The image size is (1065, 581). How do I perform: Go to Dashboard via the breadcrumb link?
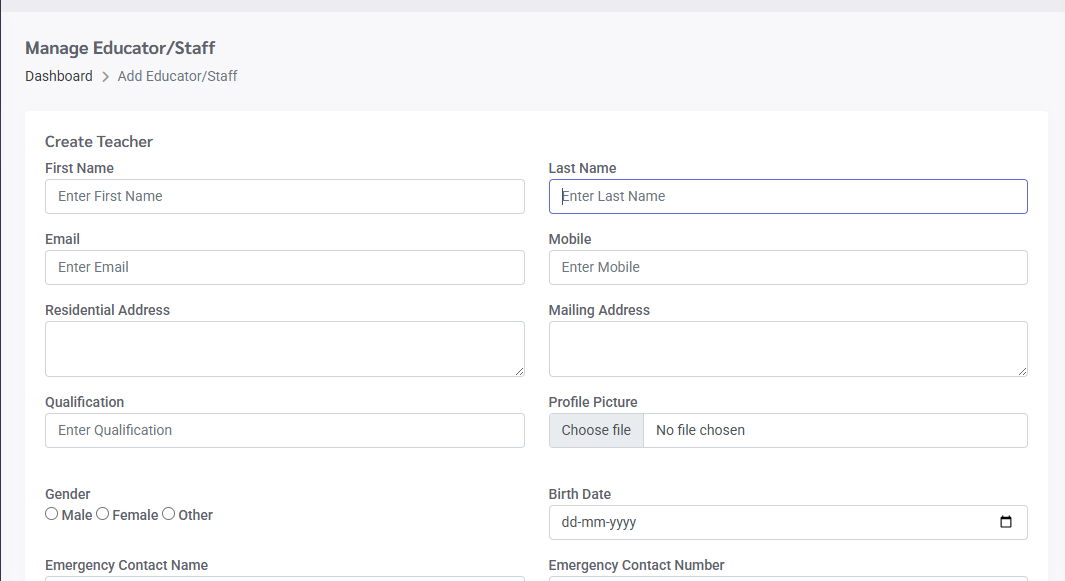(59, 76)
